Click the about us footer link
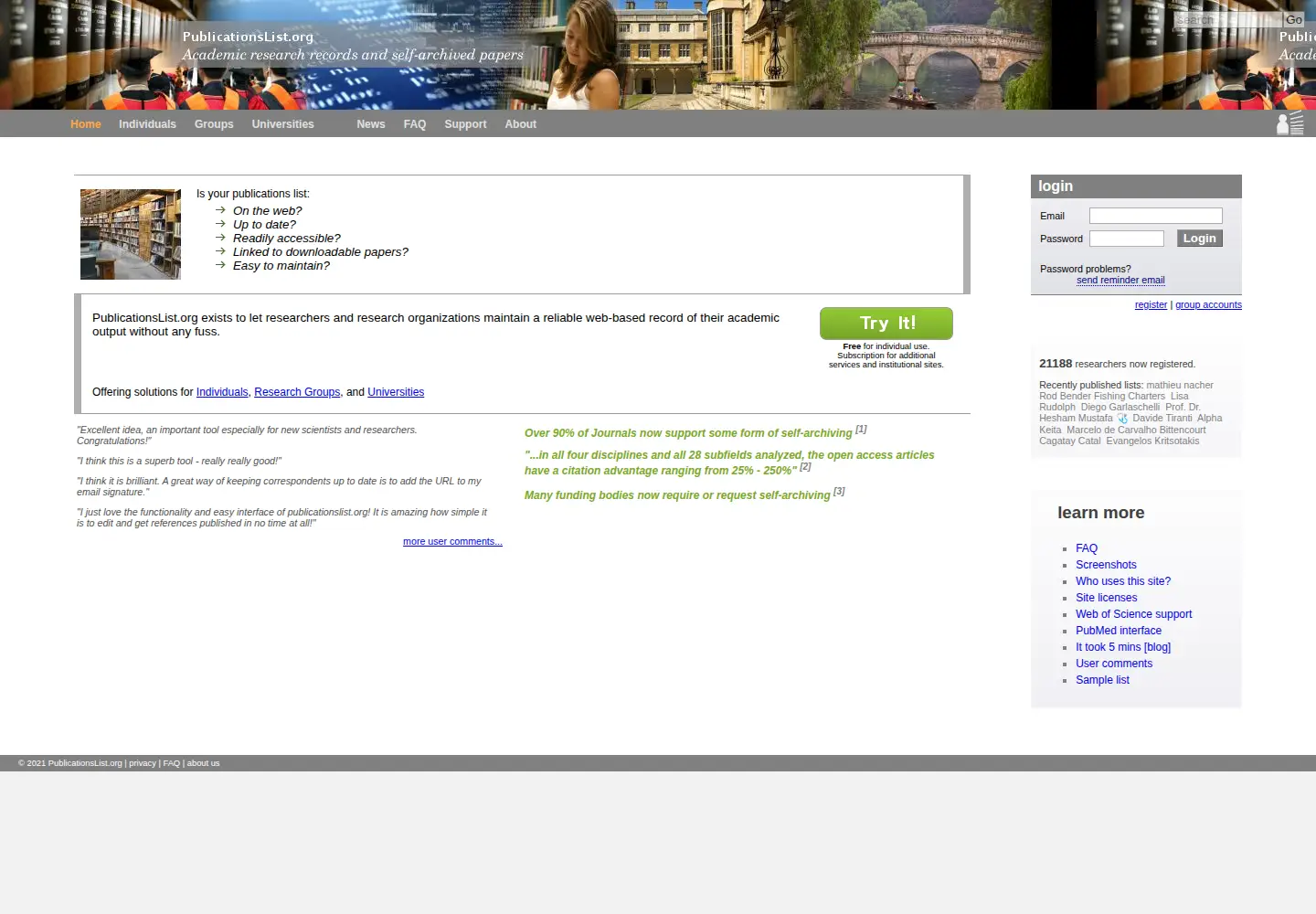Screen dimensions: 1316x914 pos(203,763)
